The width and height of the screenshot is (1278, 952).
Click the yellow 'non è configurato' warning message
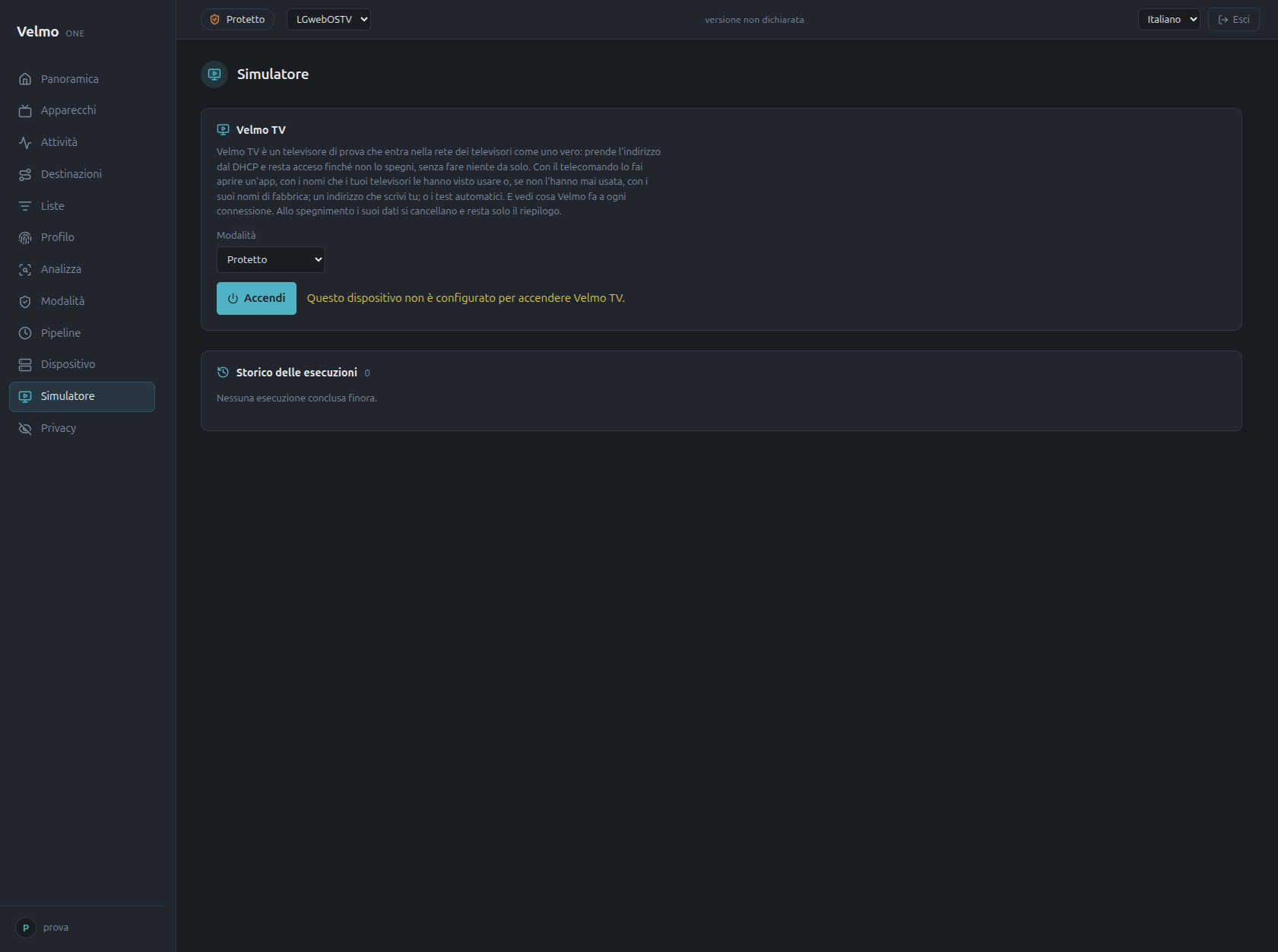pos(465,298)
